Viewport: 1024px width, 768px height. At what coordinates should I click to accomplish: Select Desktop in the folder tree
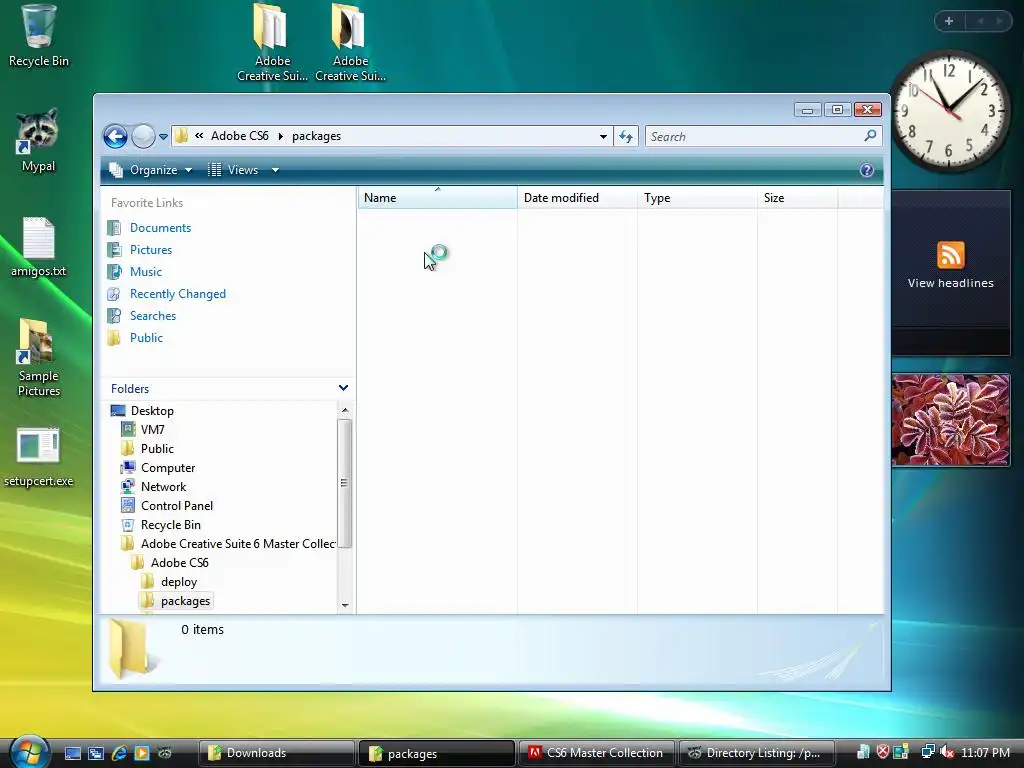point(152,411)
